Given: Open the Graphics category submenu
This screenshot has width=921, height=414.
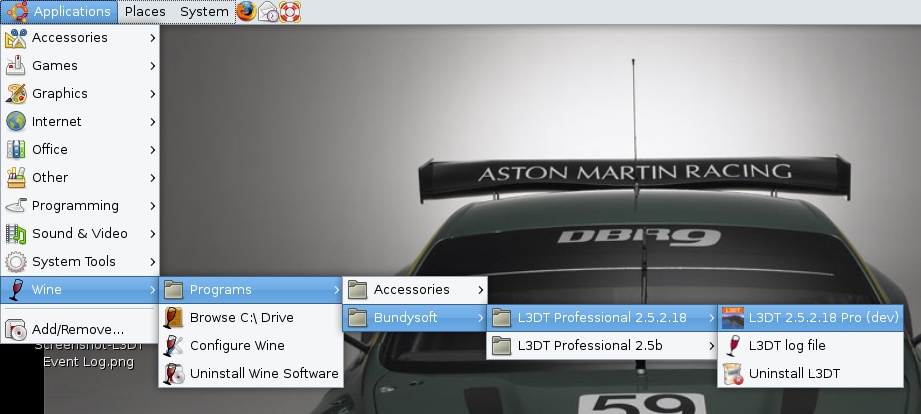Looking at the screenshot, I should (x=60, y=94).
